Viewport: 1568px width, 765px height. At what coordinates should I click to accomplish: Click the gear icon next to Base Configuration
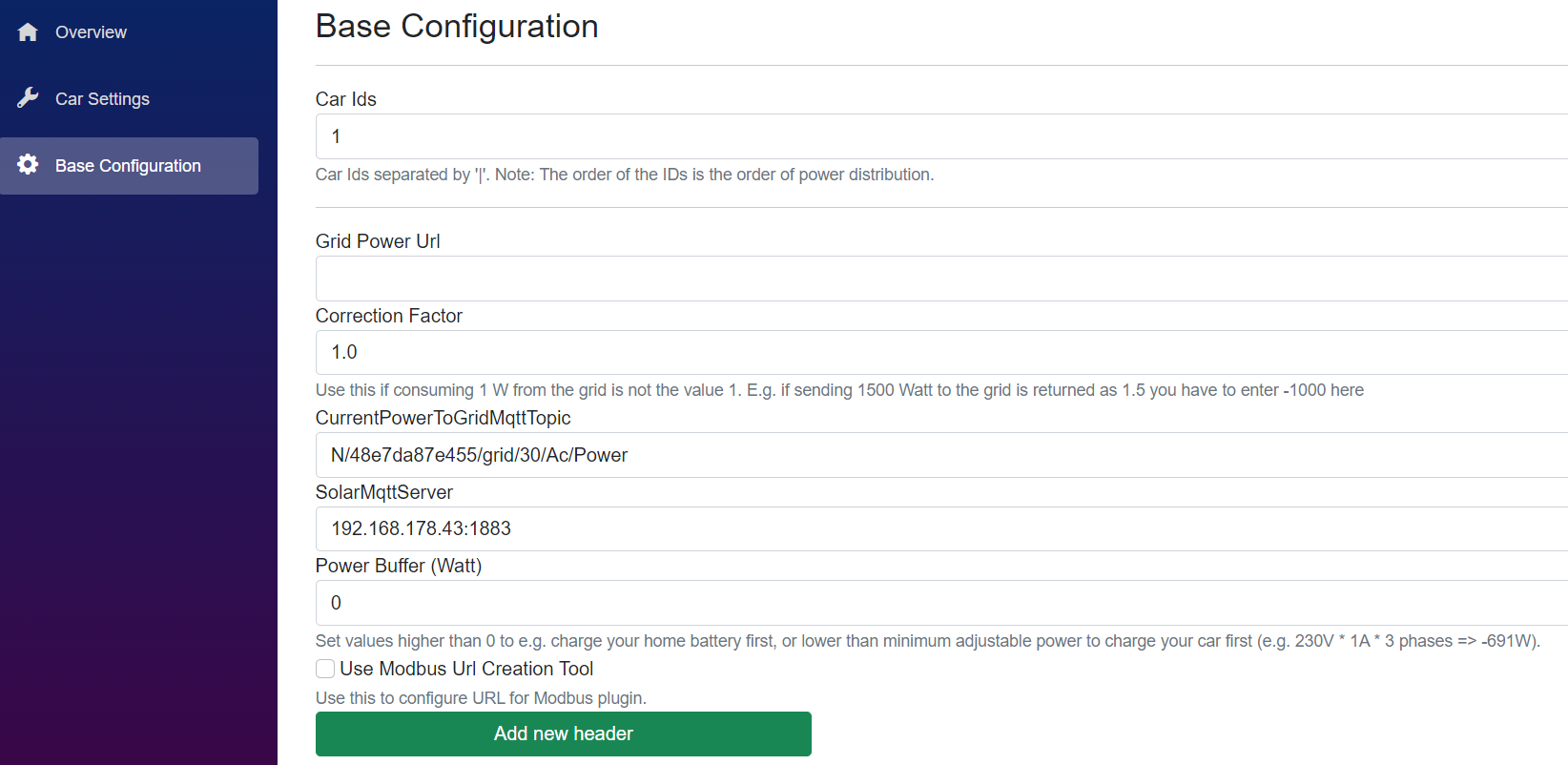(x=28, y=165)
